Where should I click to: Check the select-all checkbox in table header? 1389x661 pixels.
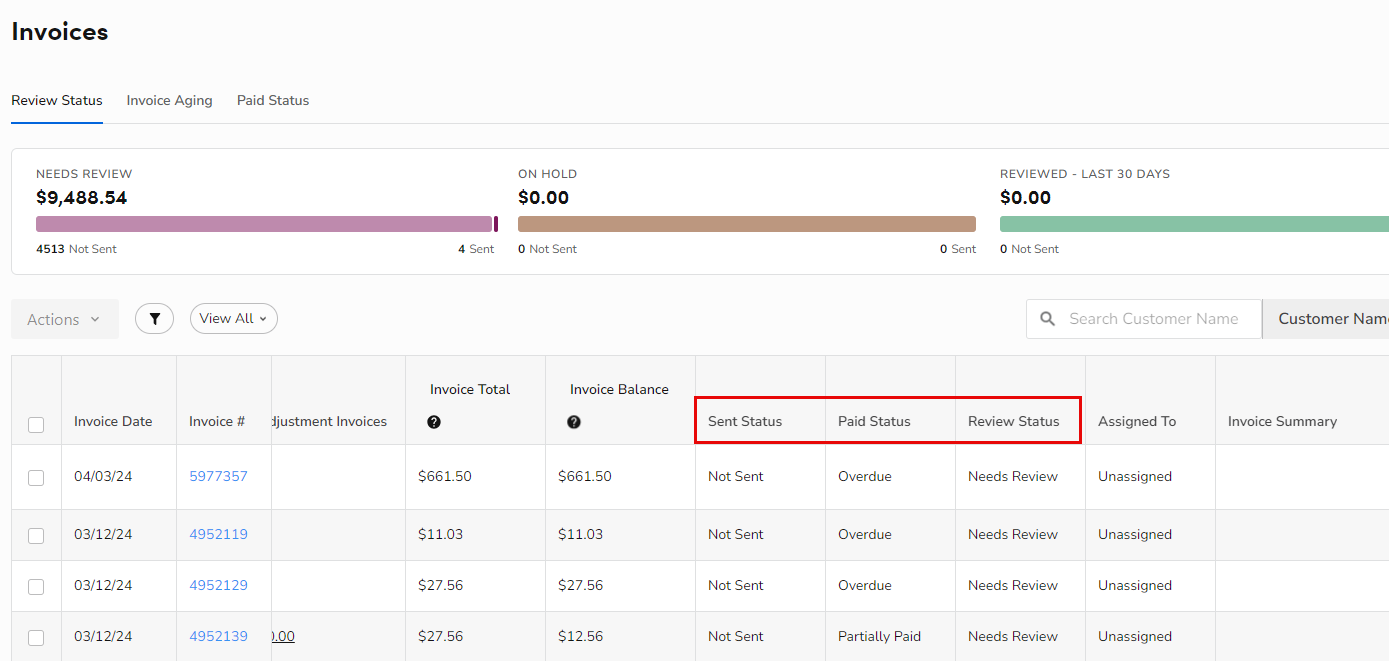point(36,424)
